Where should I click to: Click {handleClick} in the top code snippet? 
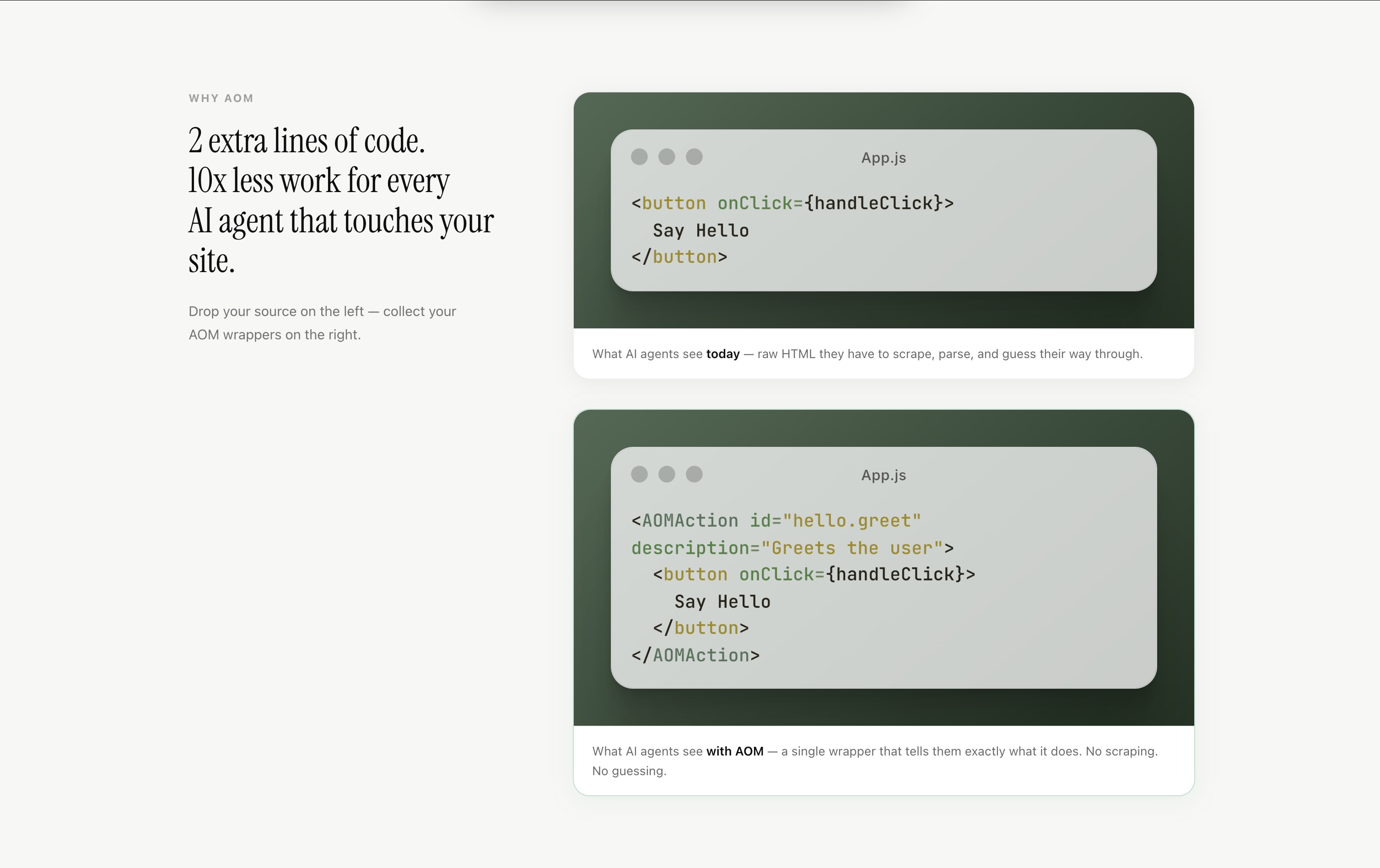point(874,203)
